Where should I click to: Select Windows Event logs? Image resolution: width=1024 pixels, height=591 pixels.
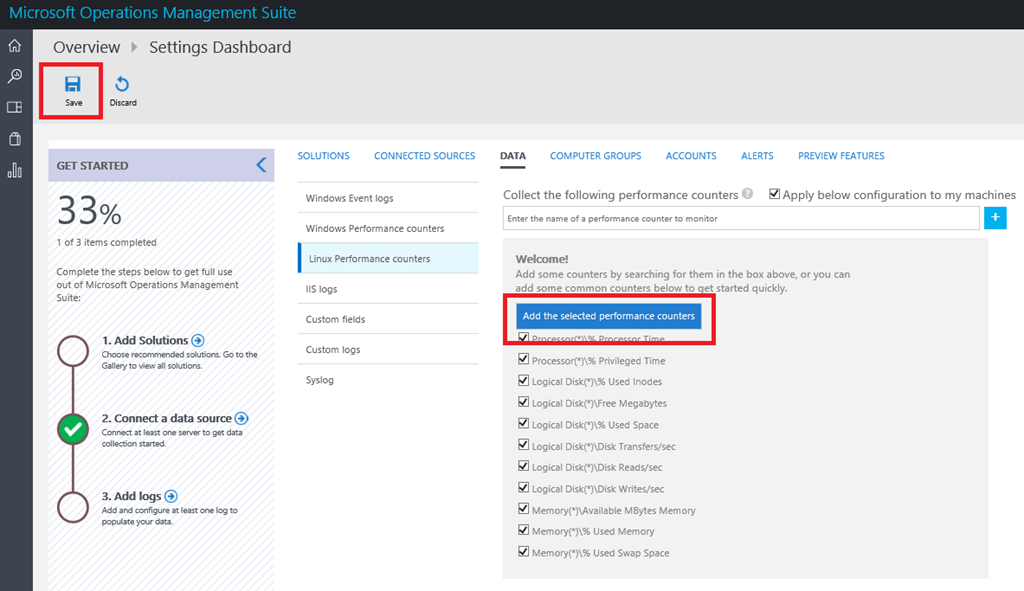coord(388,198)
